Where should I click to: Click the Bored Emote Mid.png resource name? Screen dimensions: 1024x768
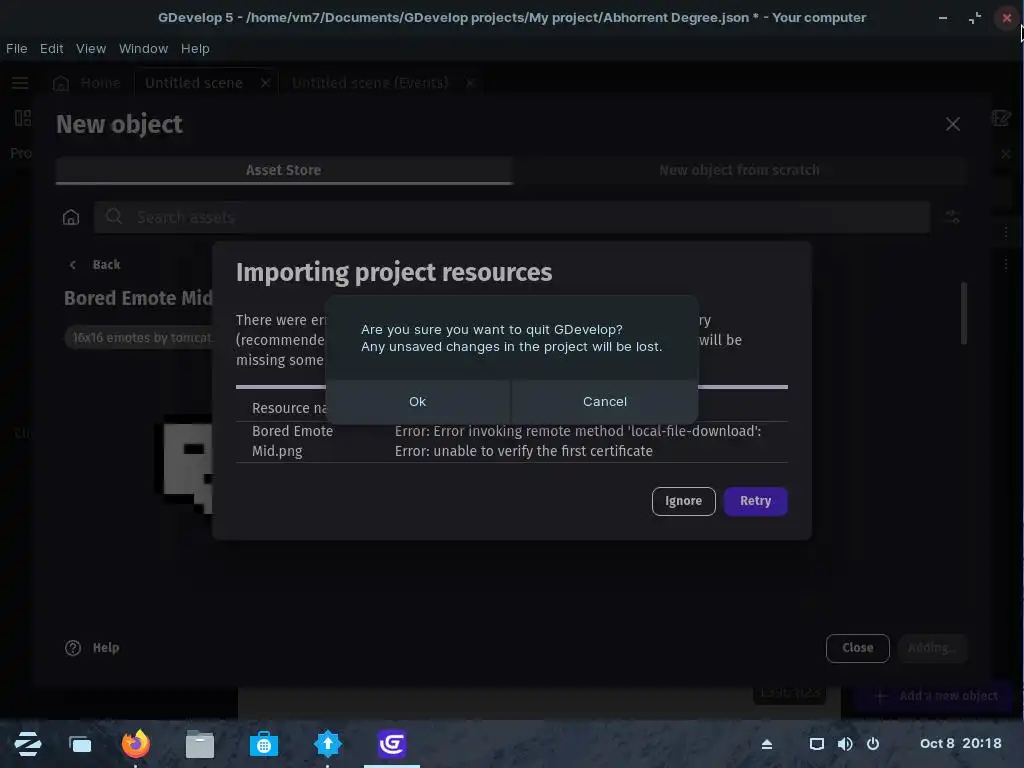click(293, 441)
